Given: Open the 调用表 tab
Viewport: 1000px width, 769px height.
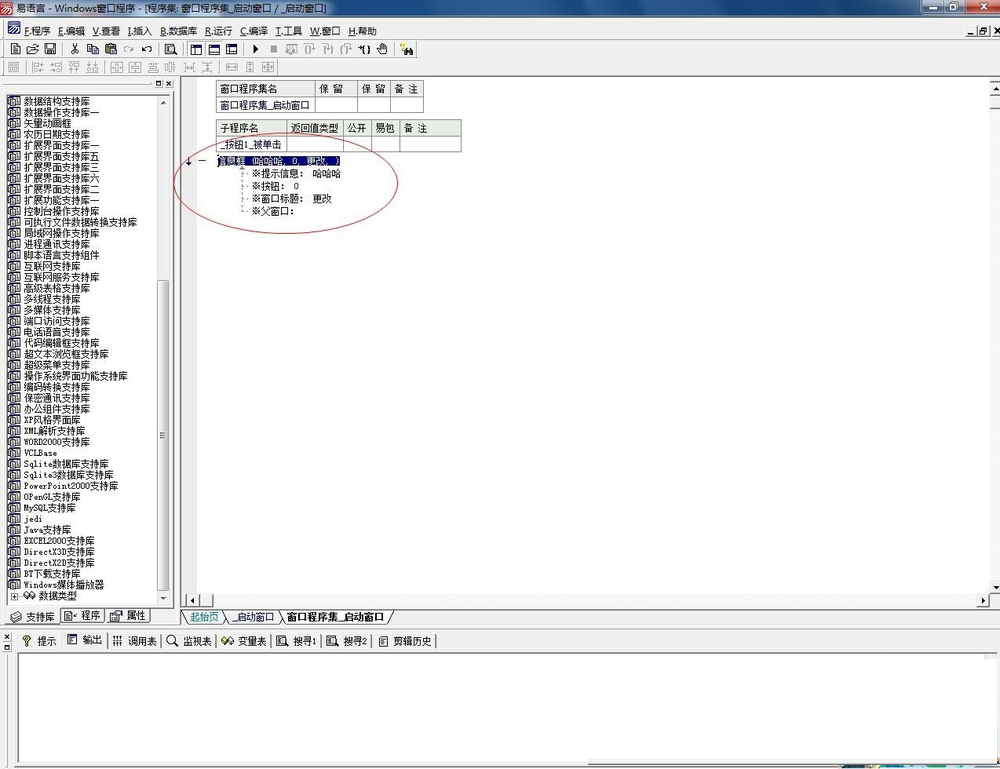Looking at the screenshot, I should tap(135, 641).
